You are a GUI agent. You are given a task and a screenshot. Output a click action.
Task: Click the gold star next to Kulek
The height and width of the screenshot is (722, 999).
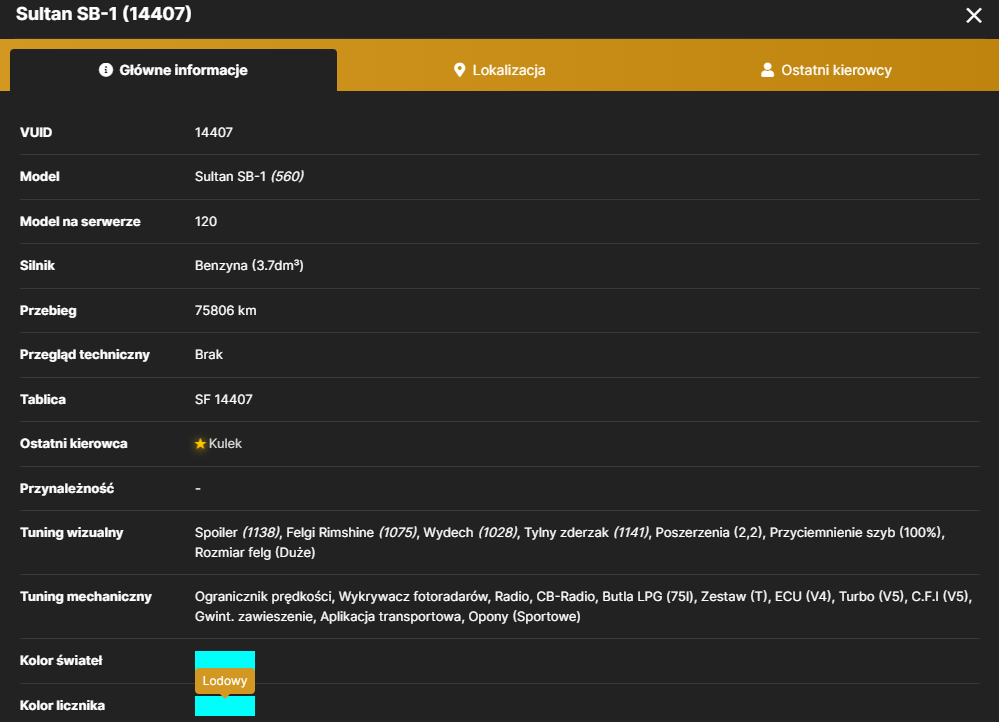coord(200,444)
